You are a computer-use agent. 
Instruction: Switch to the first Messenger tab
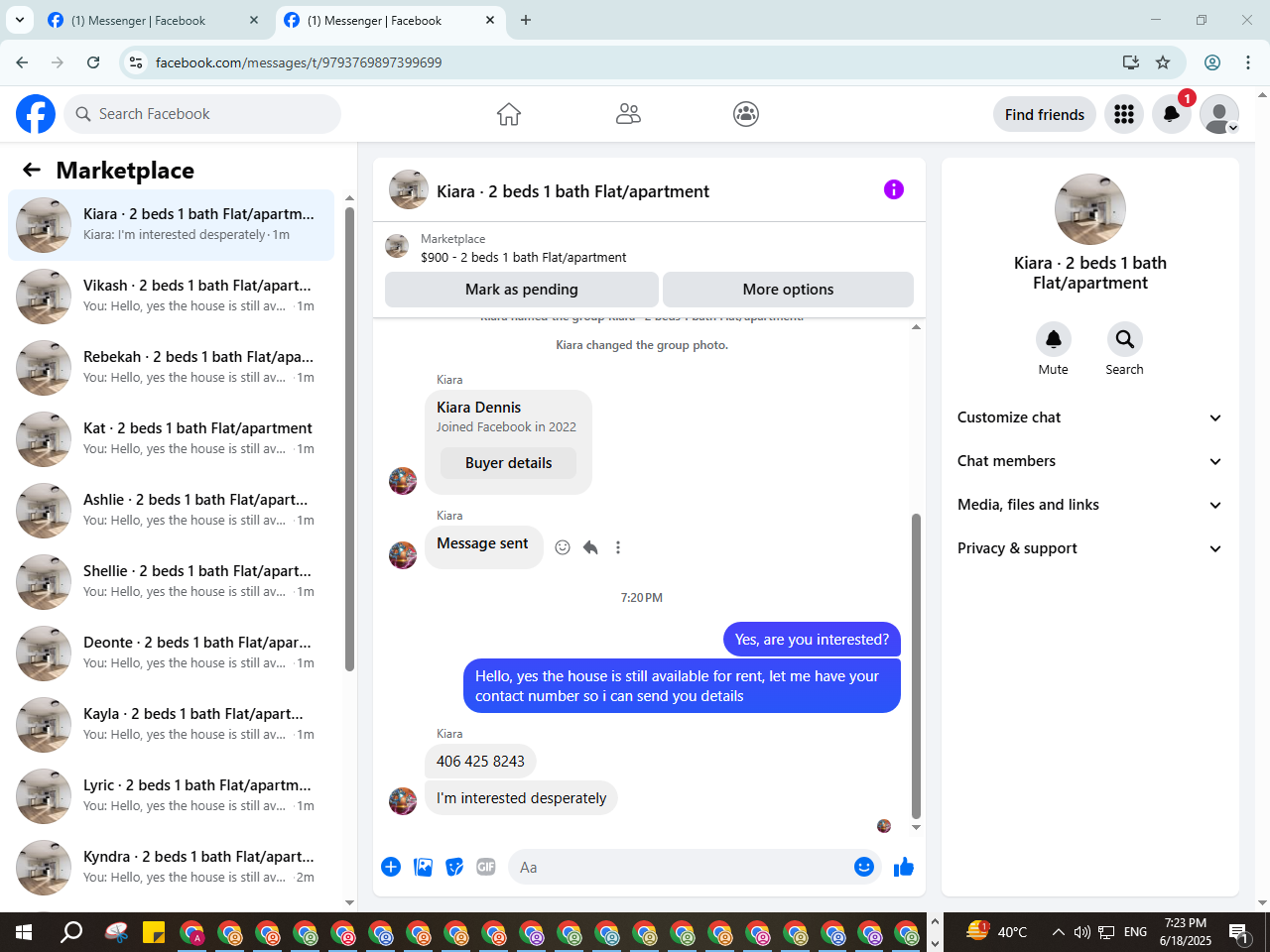pyautogui.click(x=152, y=20)
